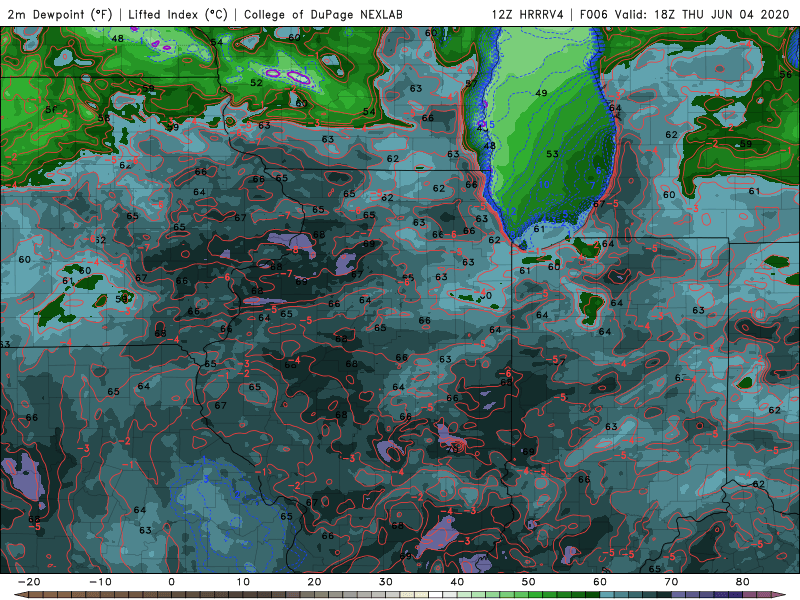Select the 30 label on the color scale
800x600 pixels.
pyautogui.click(x=386, y=582)
